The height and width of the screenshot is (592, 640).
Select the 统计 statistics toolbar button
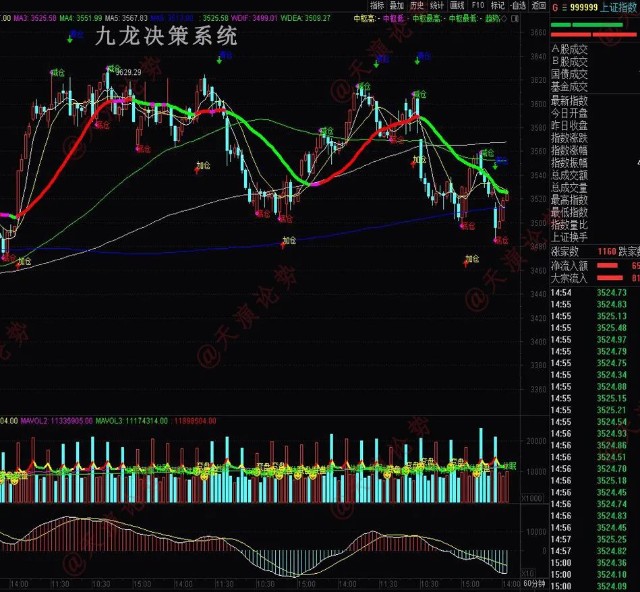[437, 5]
